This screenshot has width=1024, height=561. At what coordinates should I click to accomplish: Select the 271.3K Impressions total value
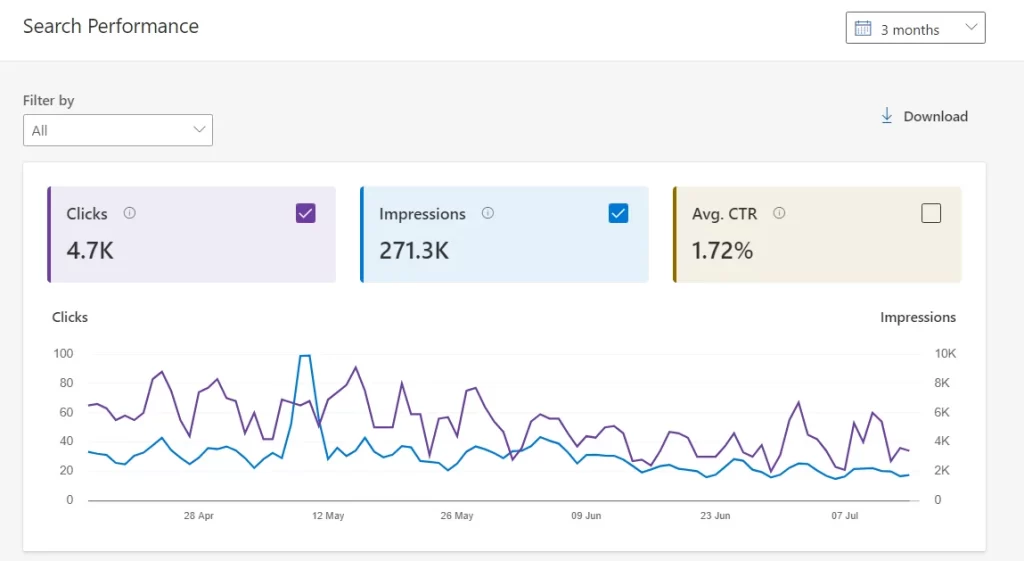[x=414, y=251]
